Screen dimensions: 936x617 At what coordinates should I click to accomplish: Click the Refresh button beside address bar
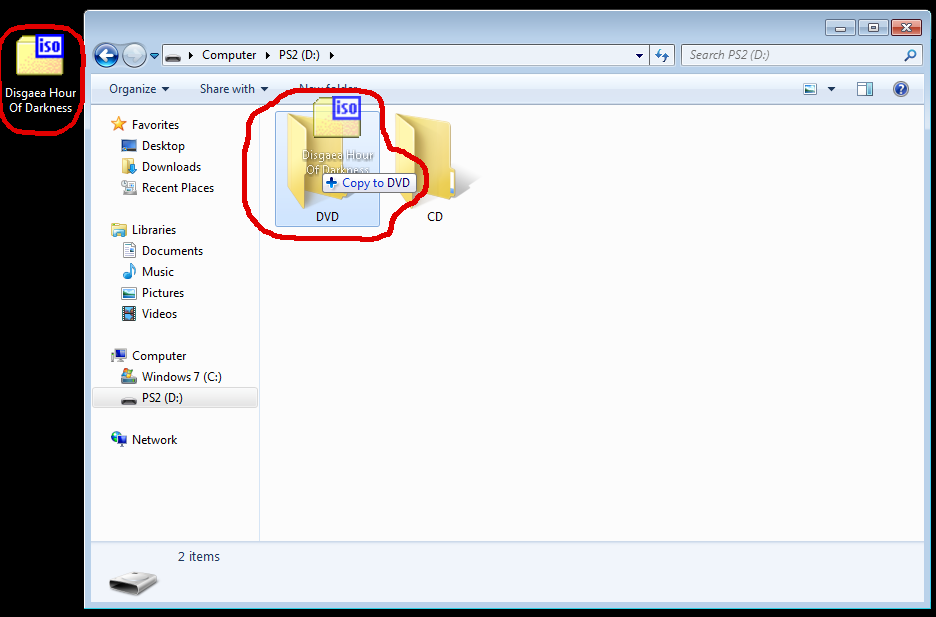coord(662,56)
